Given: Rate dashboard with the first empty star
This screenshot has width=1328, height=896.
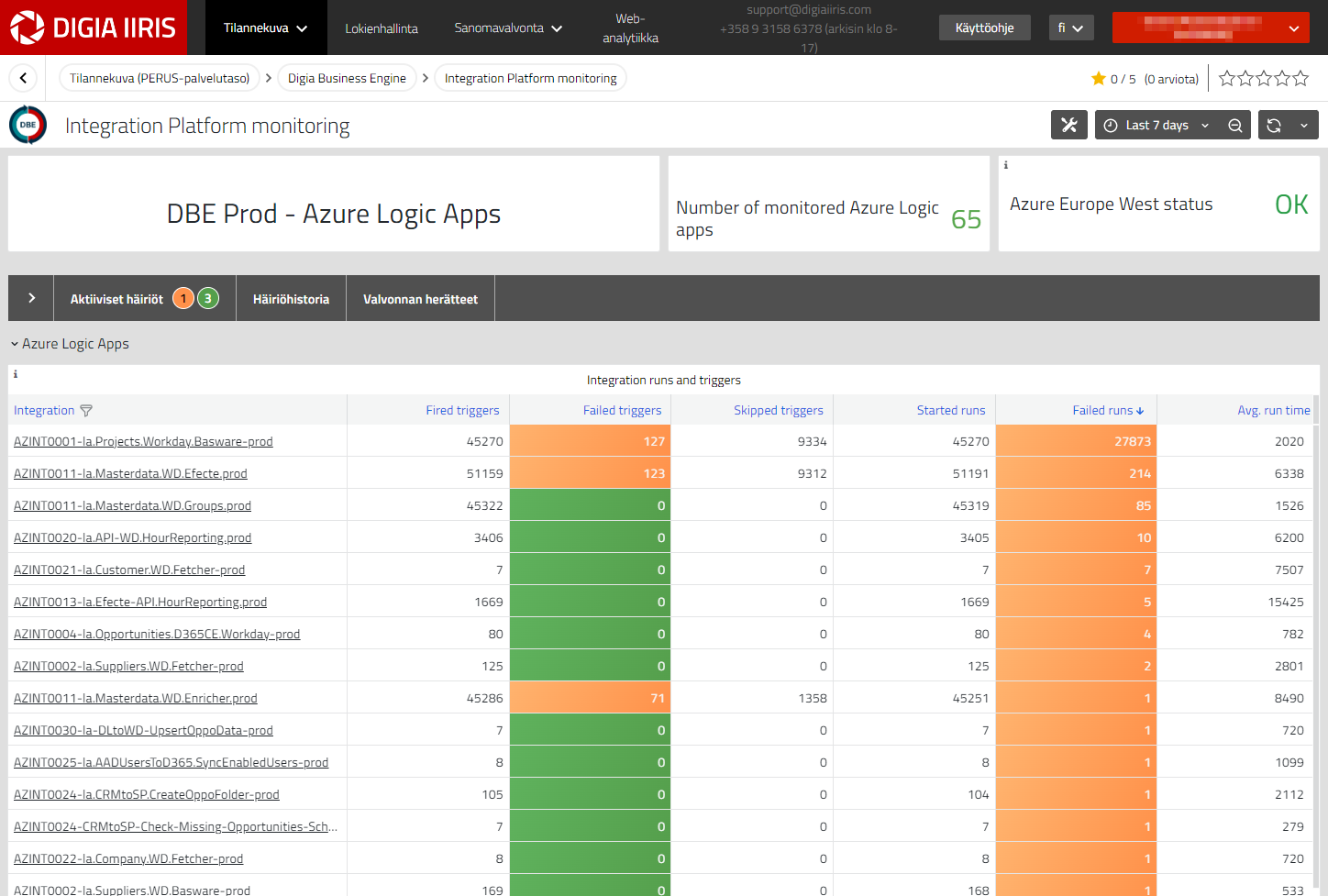Looking at the screenshot, I should tap(1227, 79).
